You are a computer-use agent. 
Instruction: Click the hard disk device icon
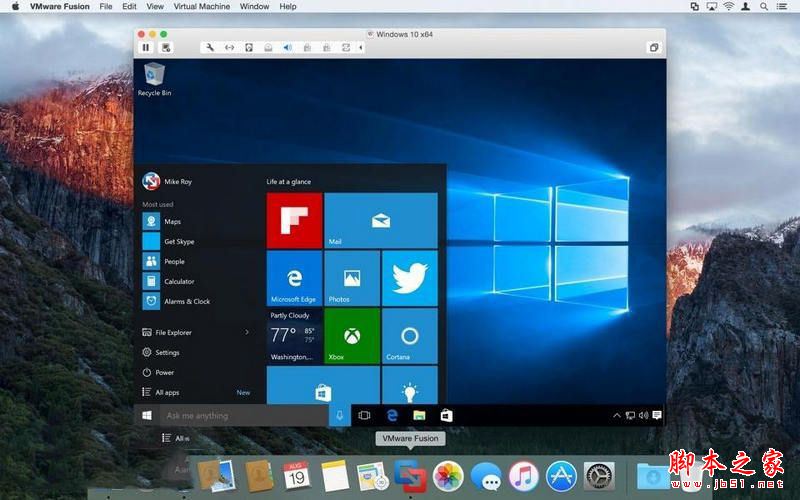tap(249, 47)
